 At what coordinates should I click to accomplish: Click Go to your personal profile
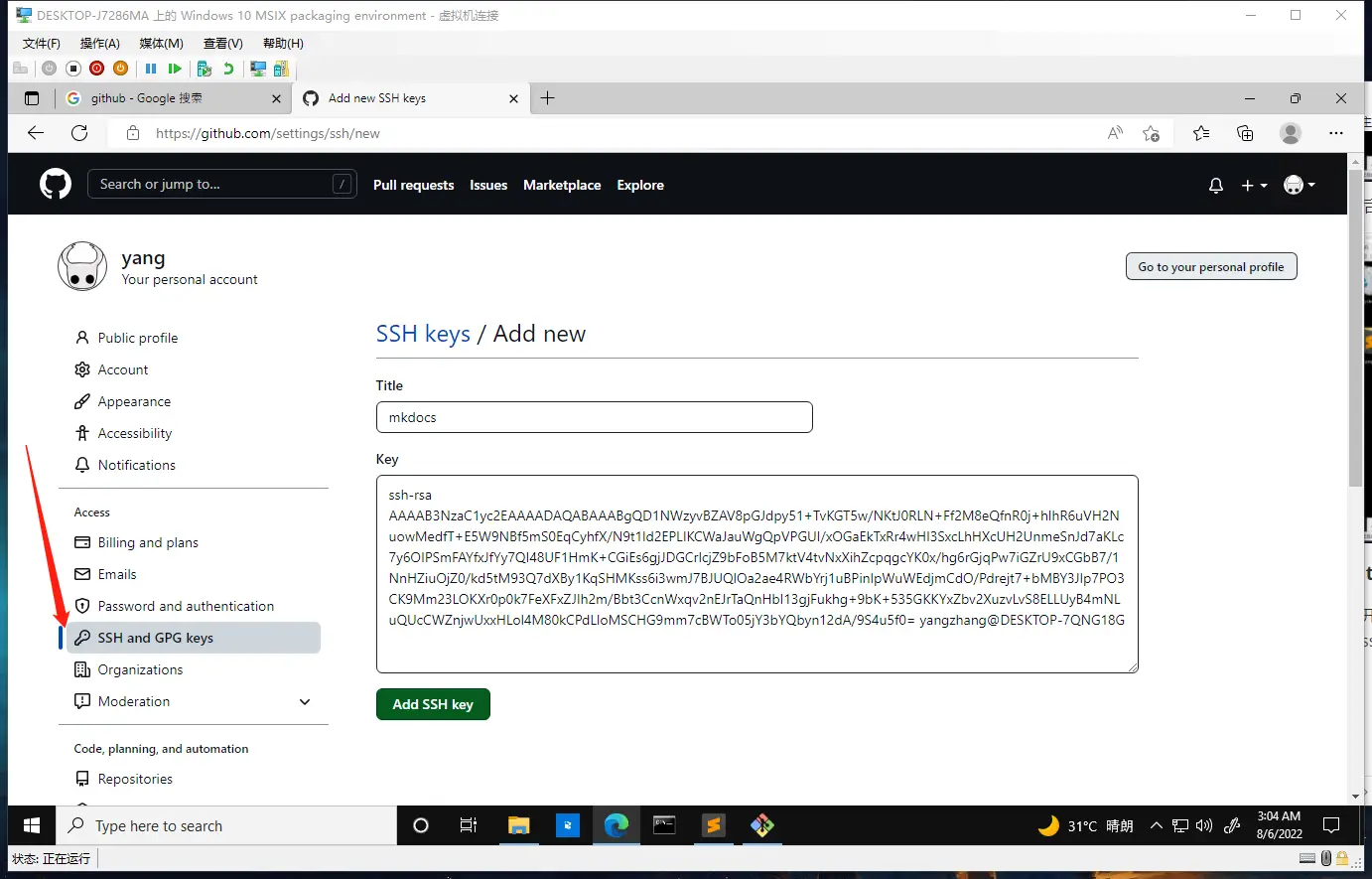tap(1210, 267)
